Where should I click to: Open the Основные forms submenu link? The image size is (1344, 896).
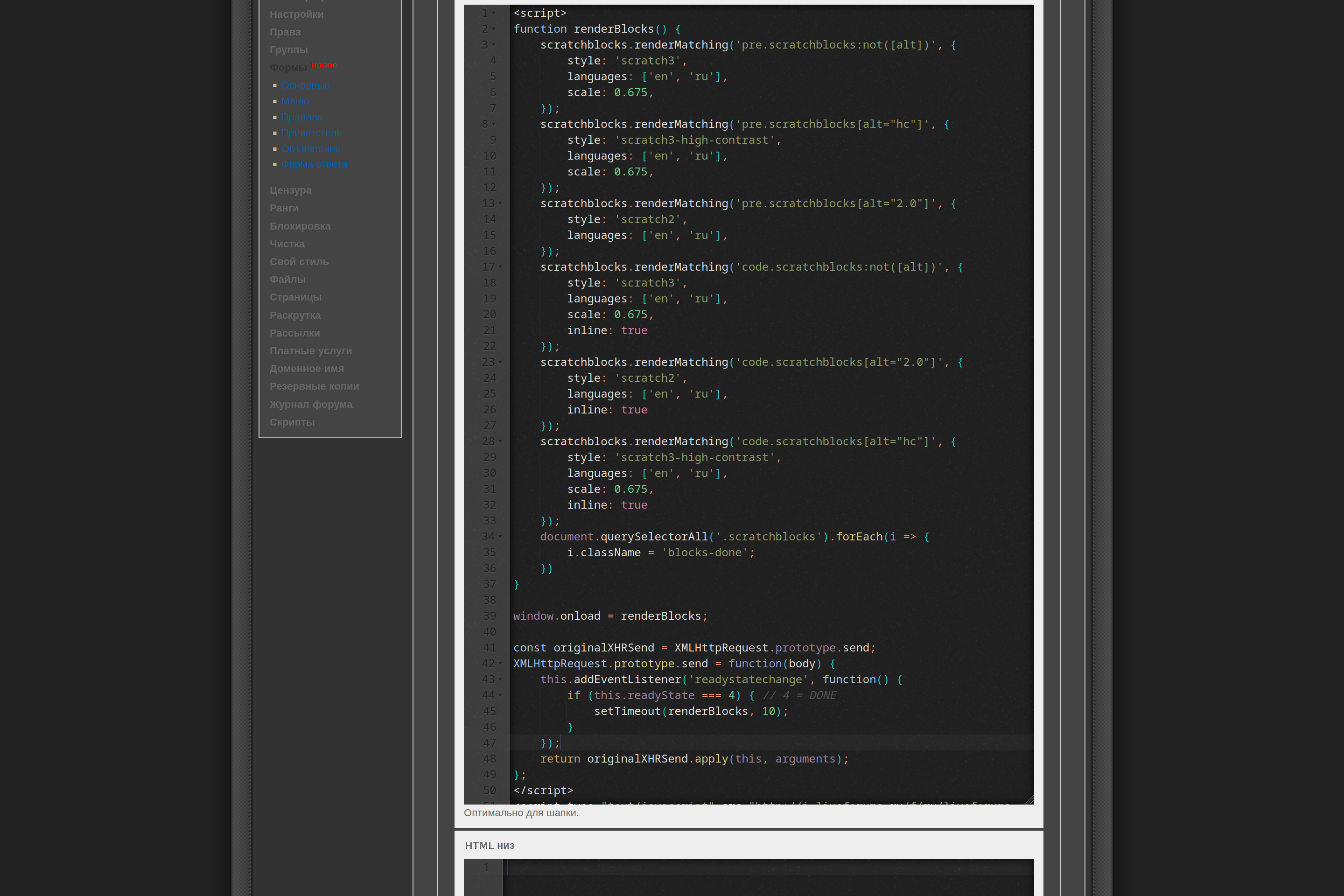click(305, 86)
